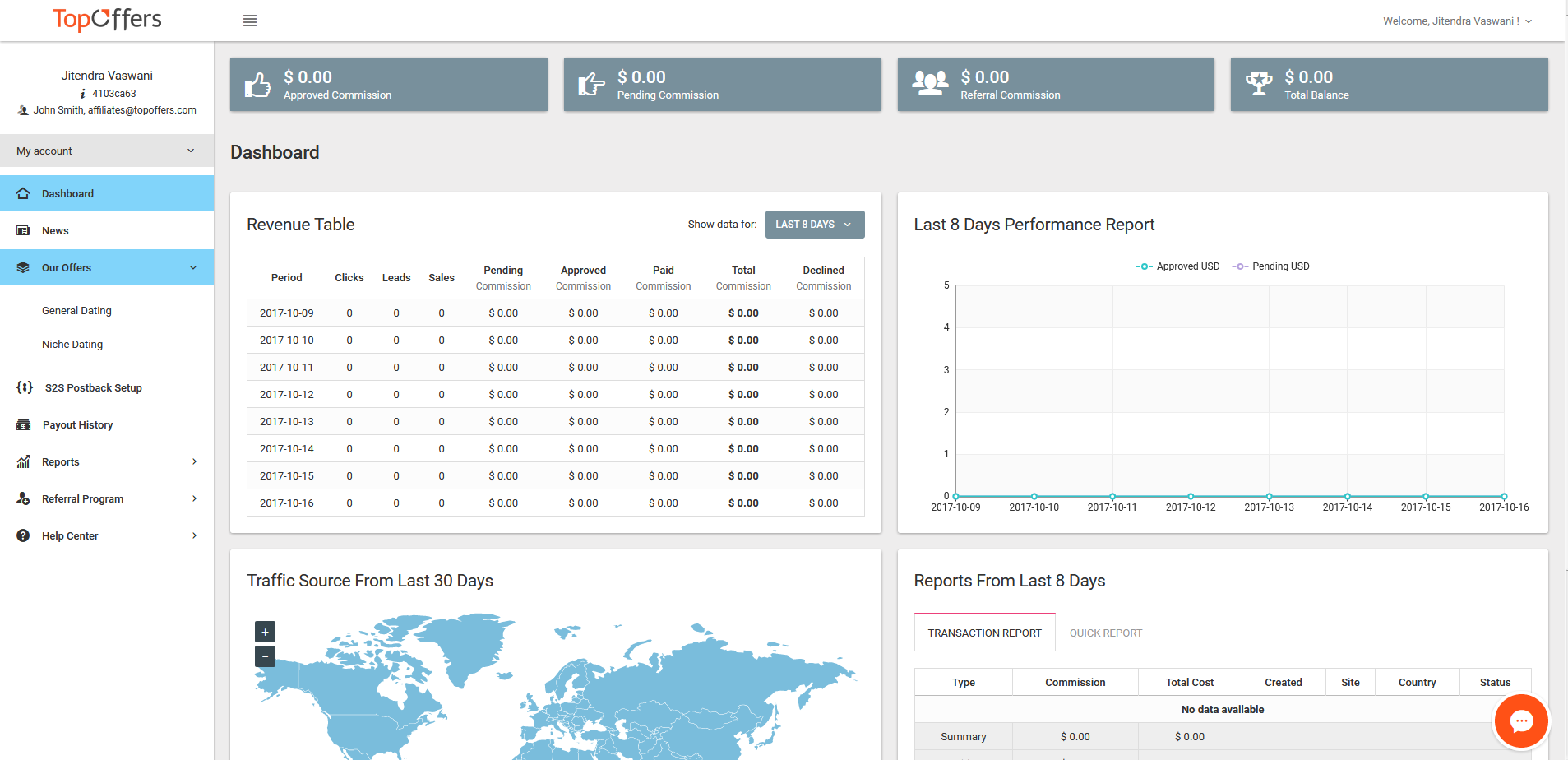1568x760 pixels.
Task: Select the Payout History icon
Action: click(23, 424)
